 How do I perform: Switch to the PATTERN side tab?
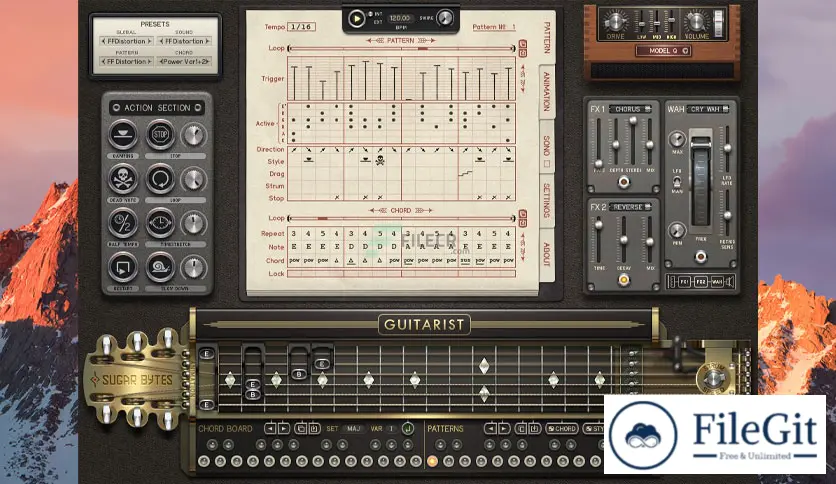click(546, 38)
